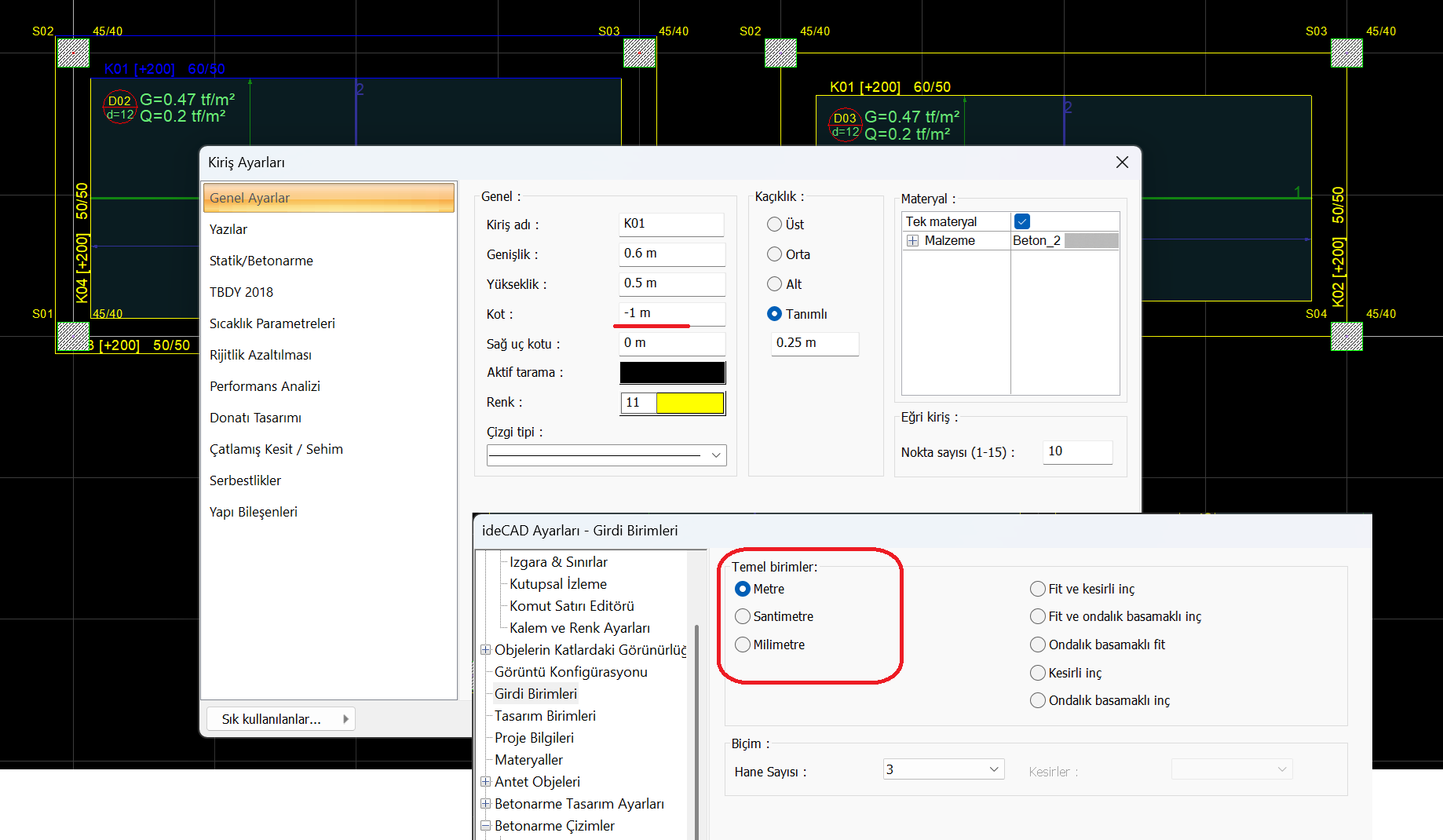Toggle the Tek materyal checkbox
The width and height of the screenshot is (1443, 840).
click(x=1022, y=221)
